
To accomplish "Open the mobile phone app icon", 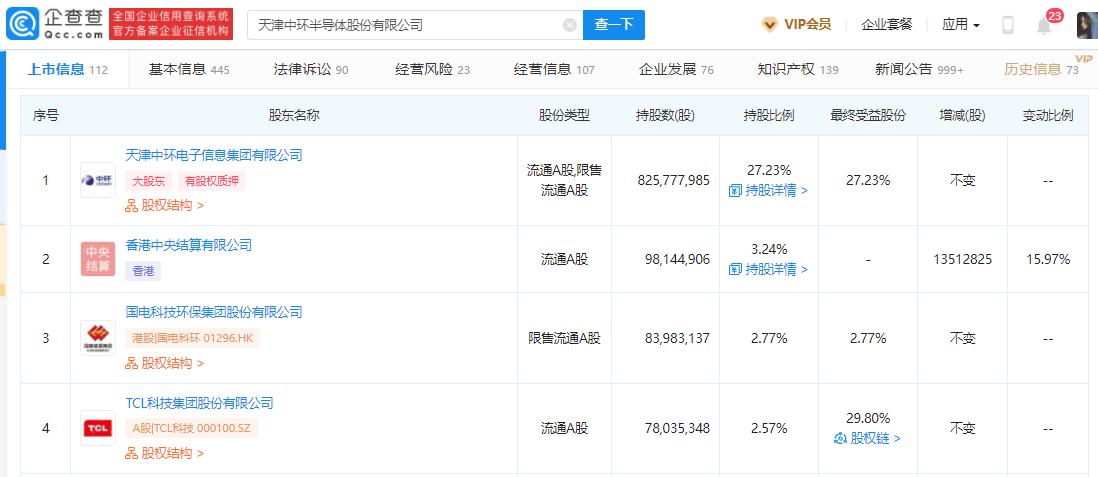I will (1008, 25).
